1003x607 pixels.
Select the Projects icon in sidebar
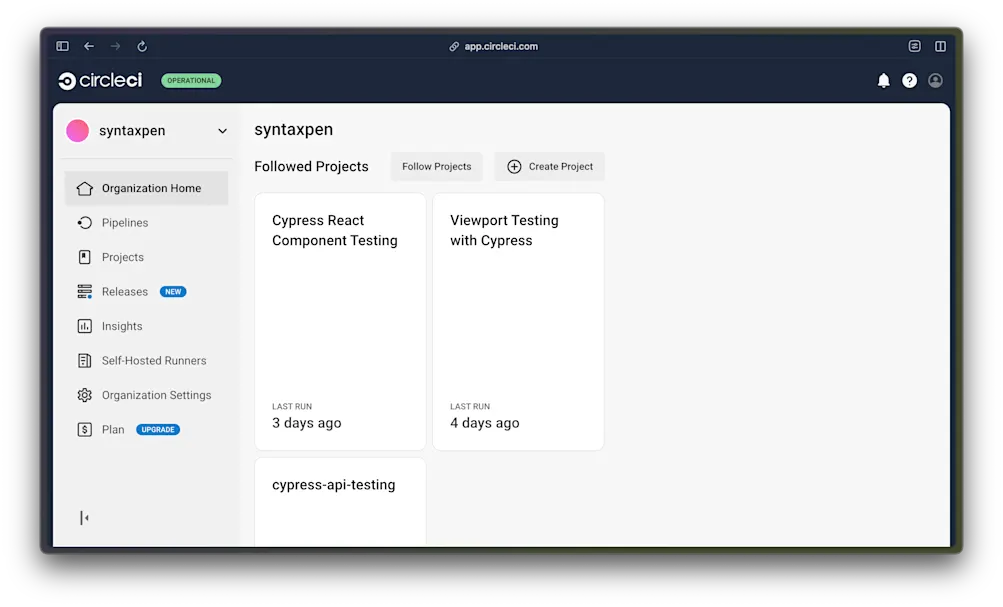point(85,257)
